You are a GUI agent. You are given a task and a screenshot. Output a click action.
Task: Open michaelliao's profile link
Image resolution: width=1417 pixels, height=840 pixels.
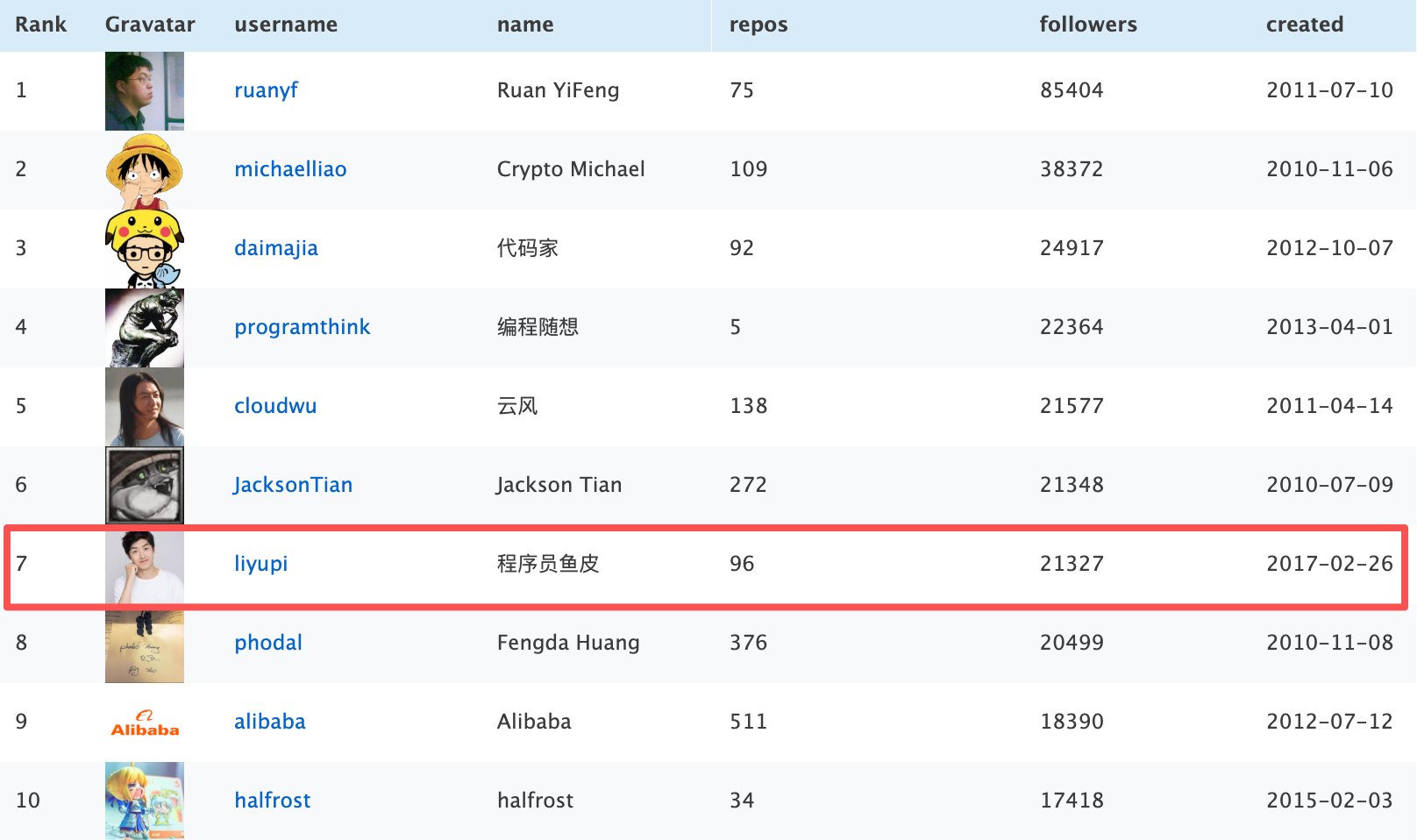290,169
